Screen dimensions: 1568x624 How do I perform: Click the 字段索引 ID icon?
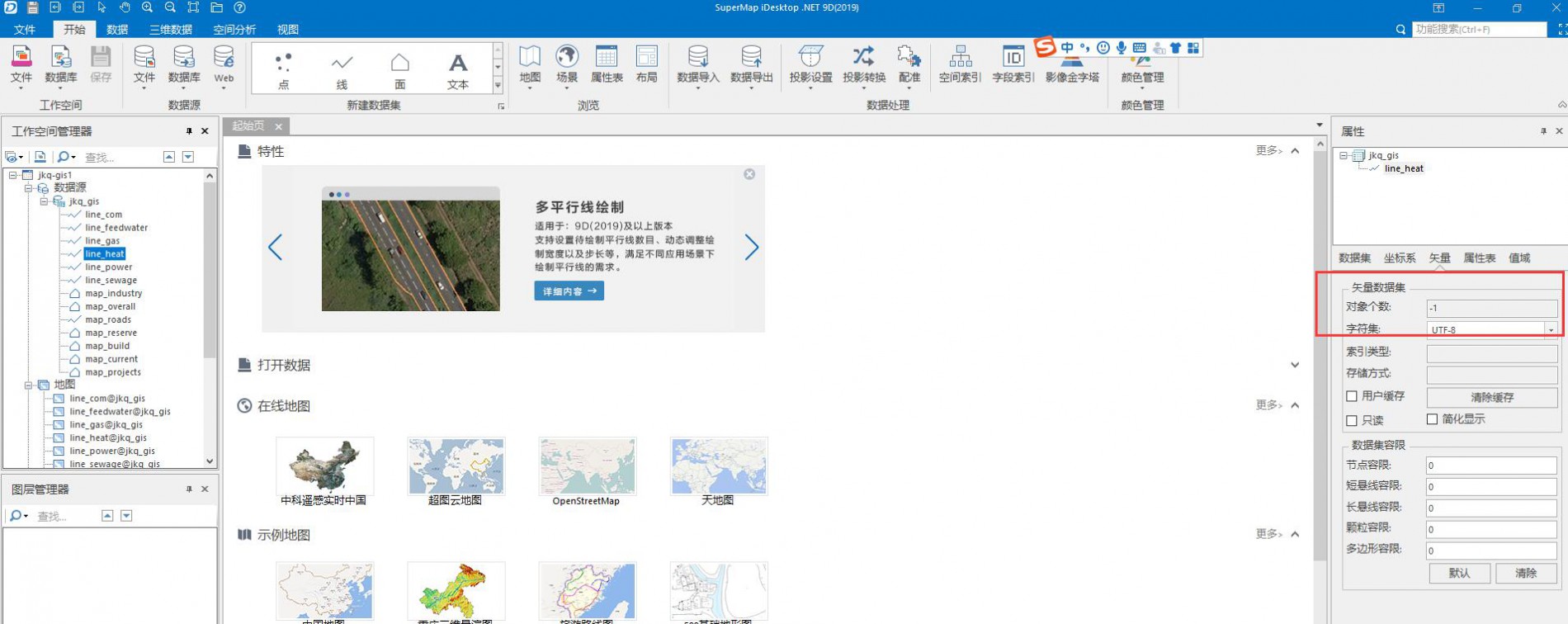point(1013,64)
